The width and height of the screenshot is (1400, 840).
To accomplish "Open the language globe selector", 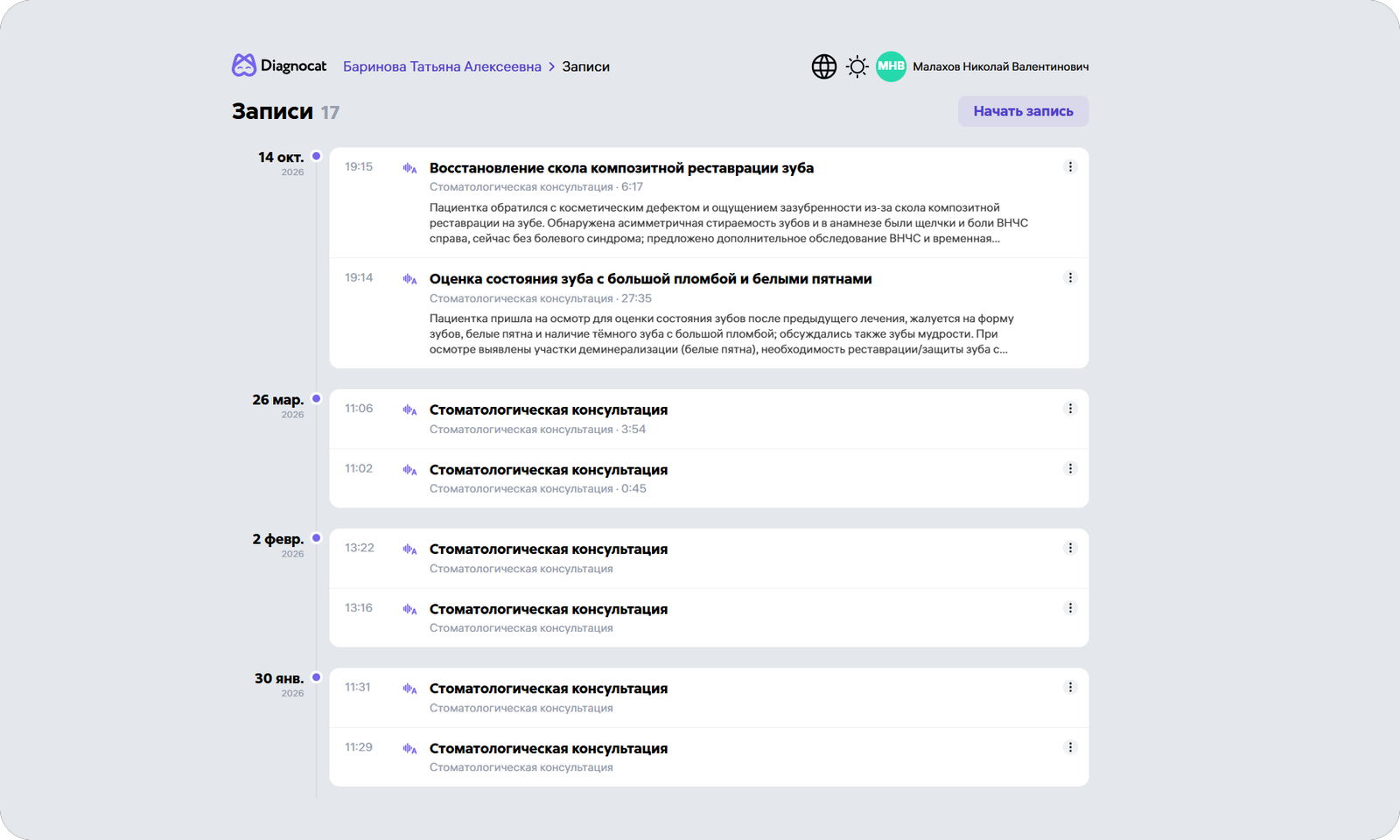I will coord(824,66).
